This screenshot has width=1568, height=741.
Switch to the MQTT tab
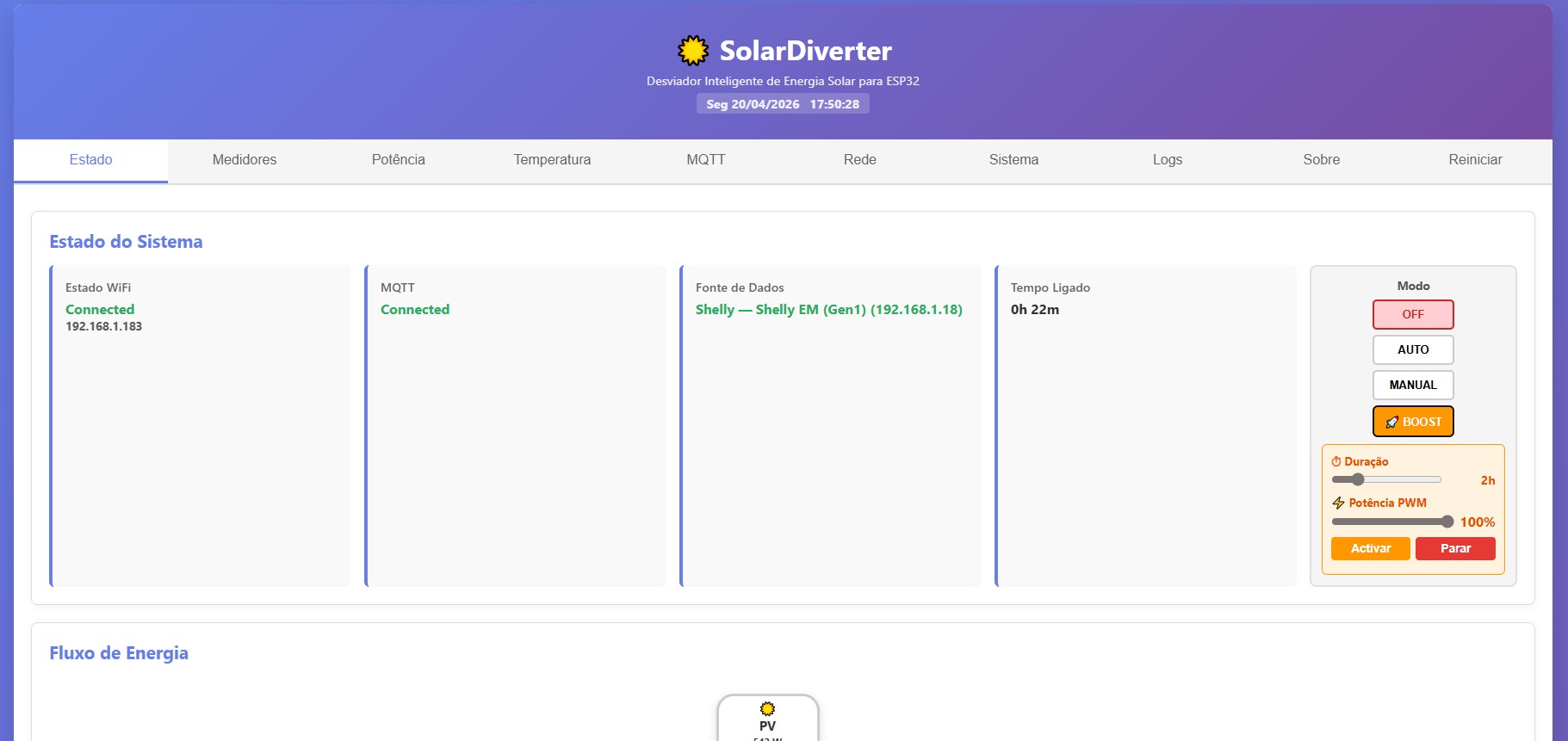705,160
